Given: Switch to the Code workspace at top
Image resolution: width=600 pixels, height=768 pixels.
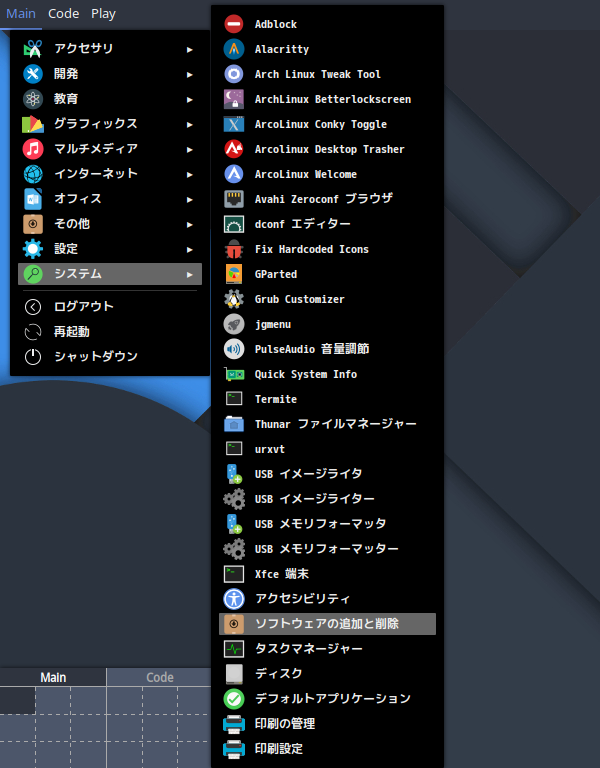Looking at the screenshot, I should click(x=63, y=14).
